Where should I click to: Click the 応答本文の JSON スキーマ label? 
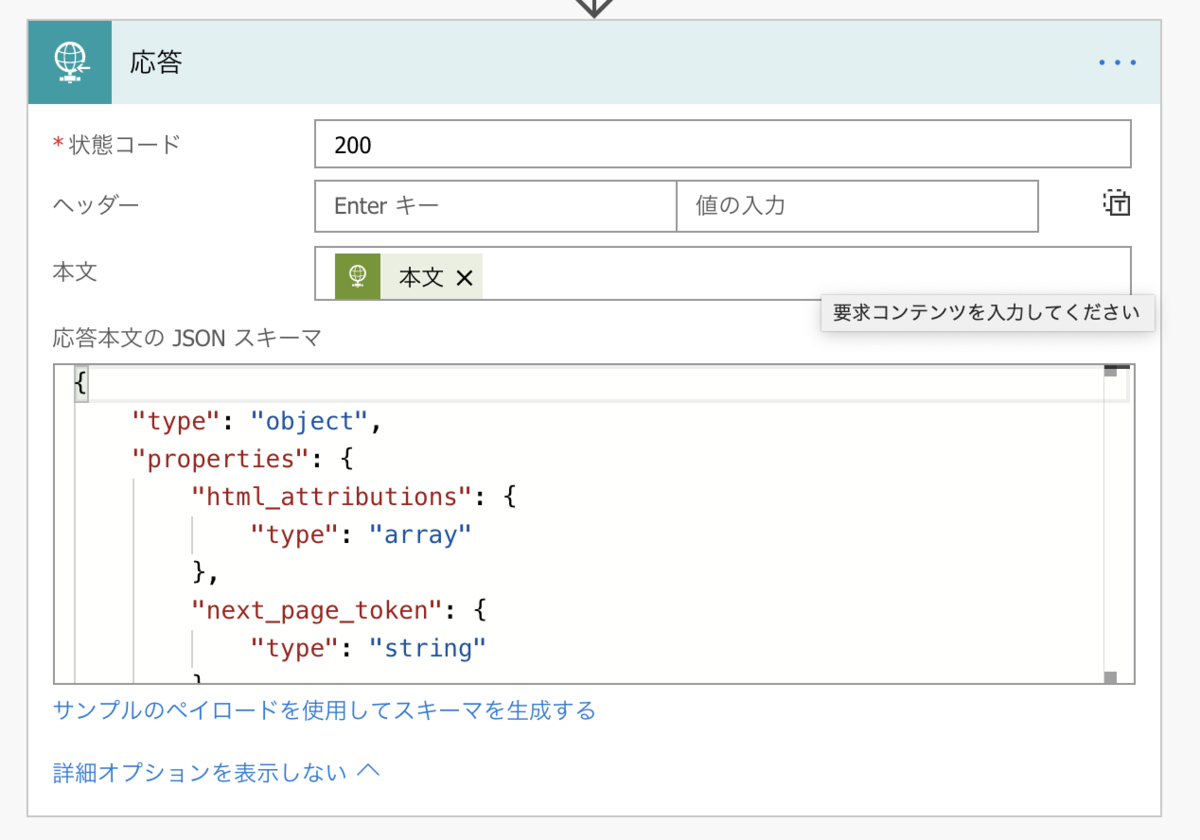pyautogui.click(x=187, y=338)
